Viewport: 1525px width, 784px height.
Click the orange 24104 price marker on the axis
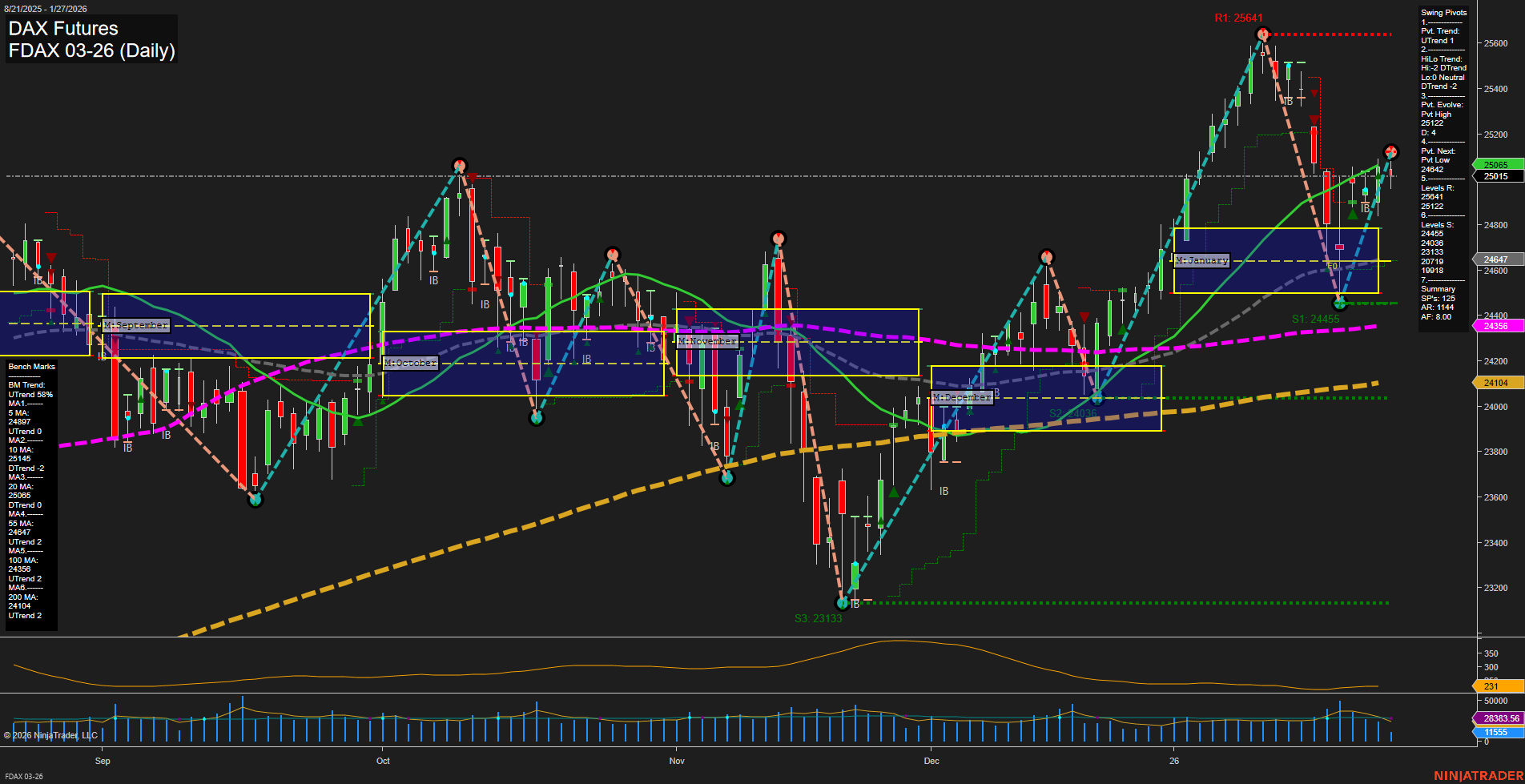coord(1495,383)
